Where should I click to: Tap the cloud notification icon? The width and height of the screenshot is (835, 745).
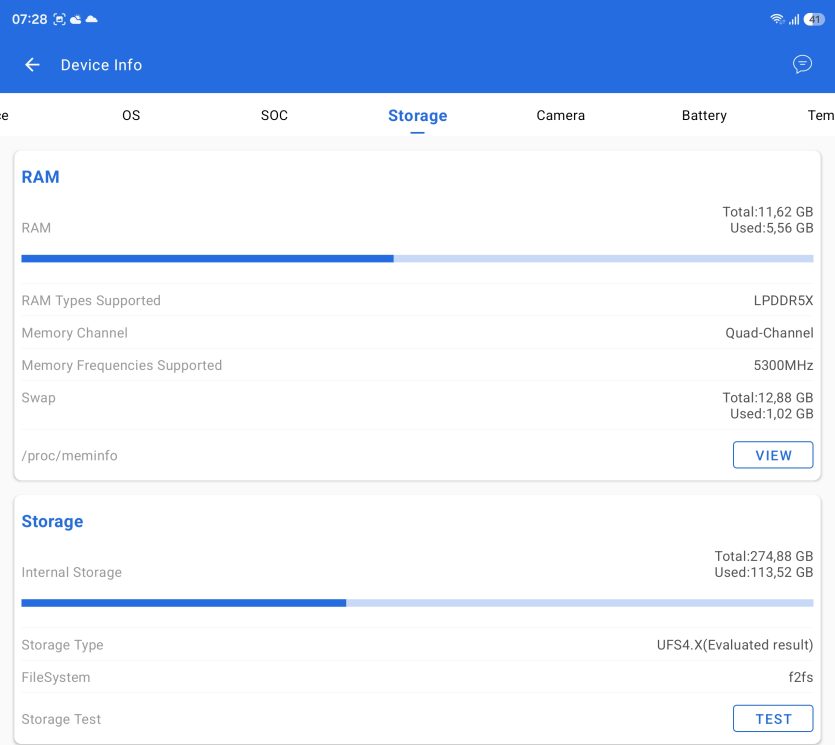pyautogui.click(x=92, y=19)
